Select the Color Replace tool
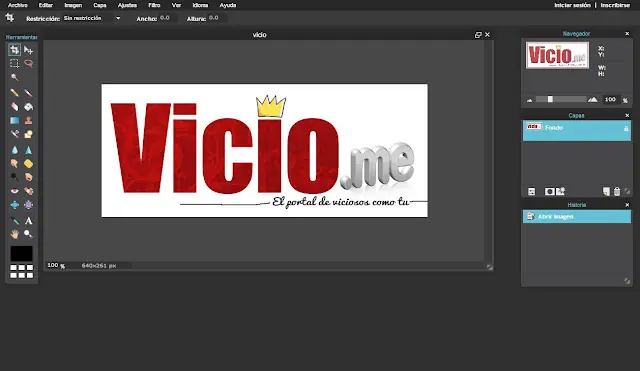This screenshot has height=371, width=640. tap(14, 134)
